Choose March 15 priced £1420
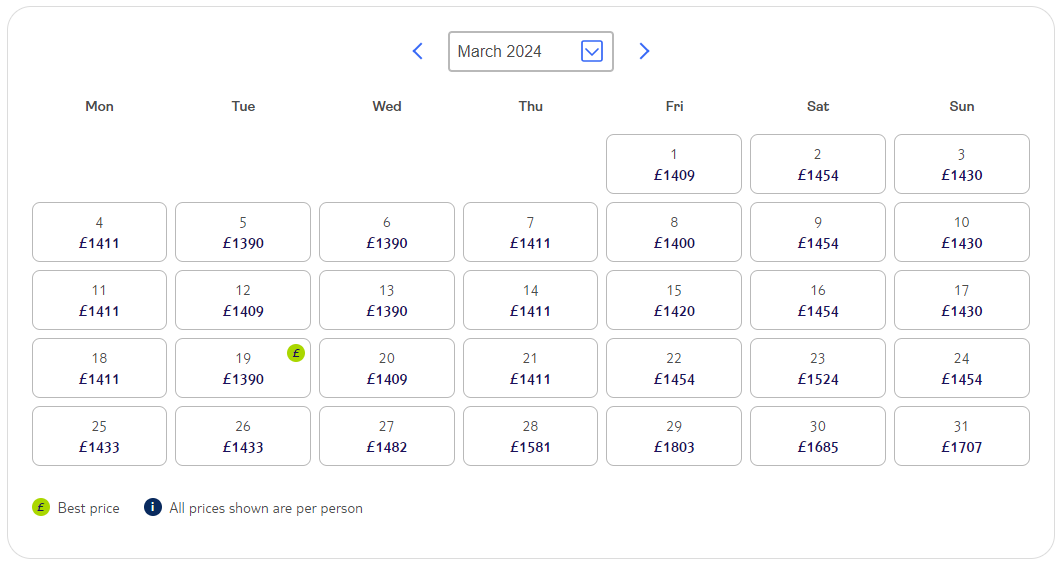Viewport: 1059px width, 561px height. pyautogui.click(x=674, y=300)
